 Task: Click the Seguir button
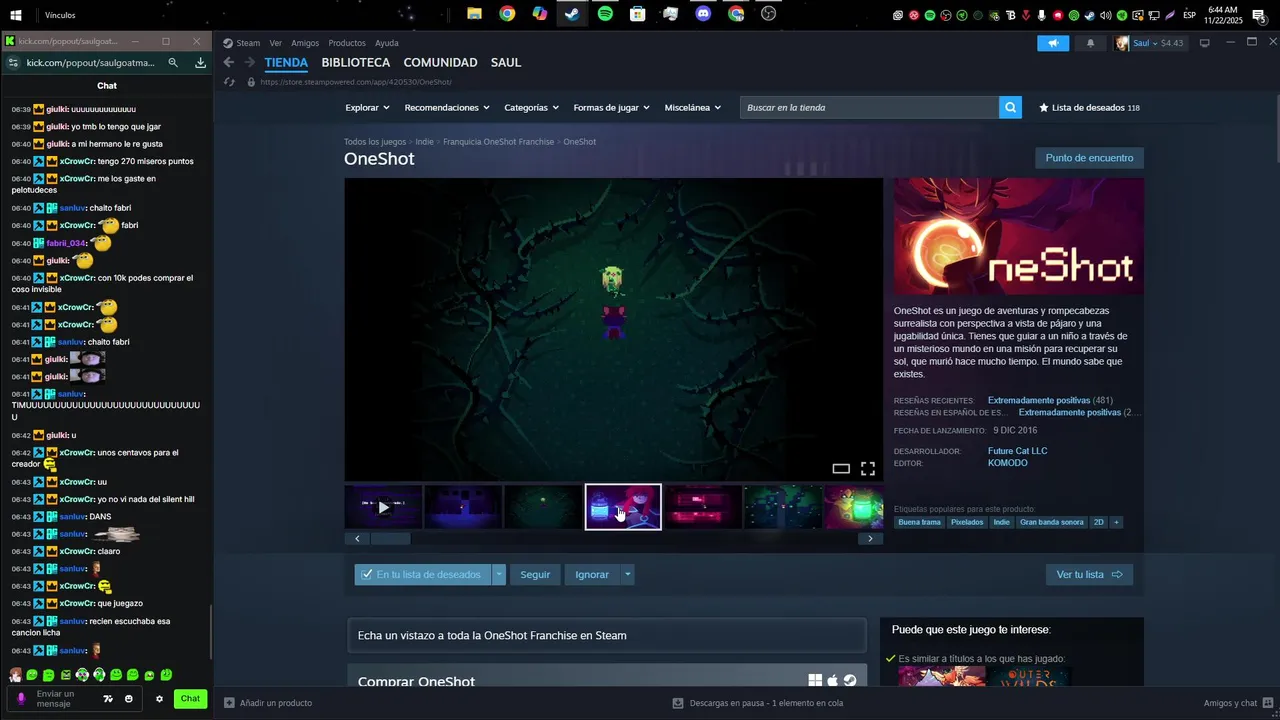pyautogui.click(x=535, y=575)
